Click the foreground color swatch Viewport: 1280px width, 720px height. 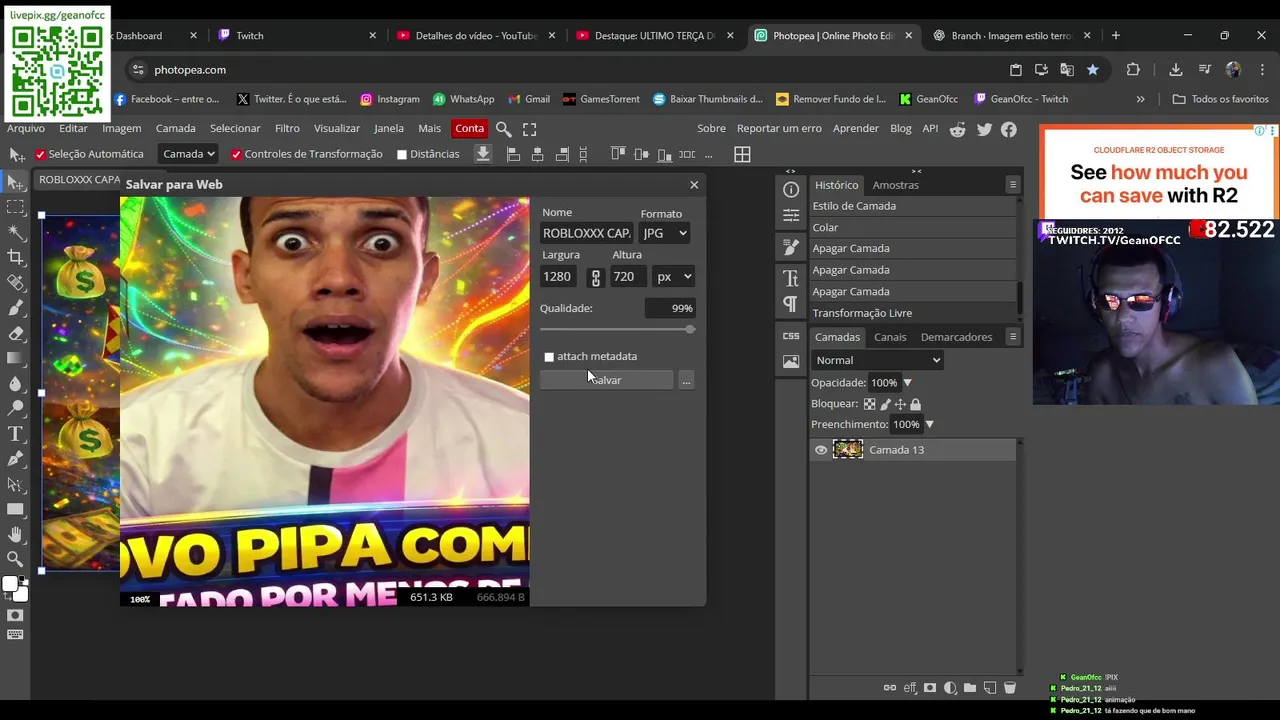tap(10, 584)
